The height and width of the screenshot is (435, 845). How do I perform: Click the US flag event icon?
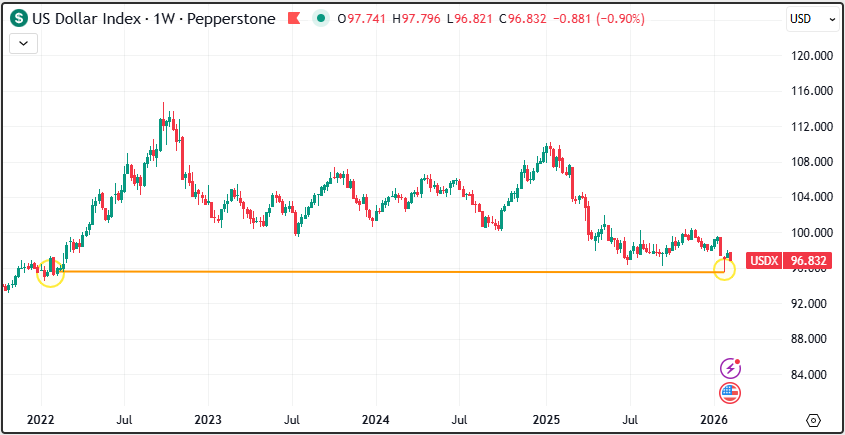point(730,392)
